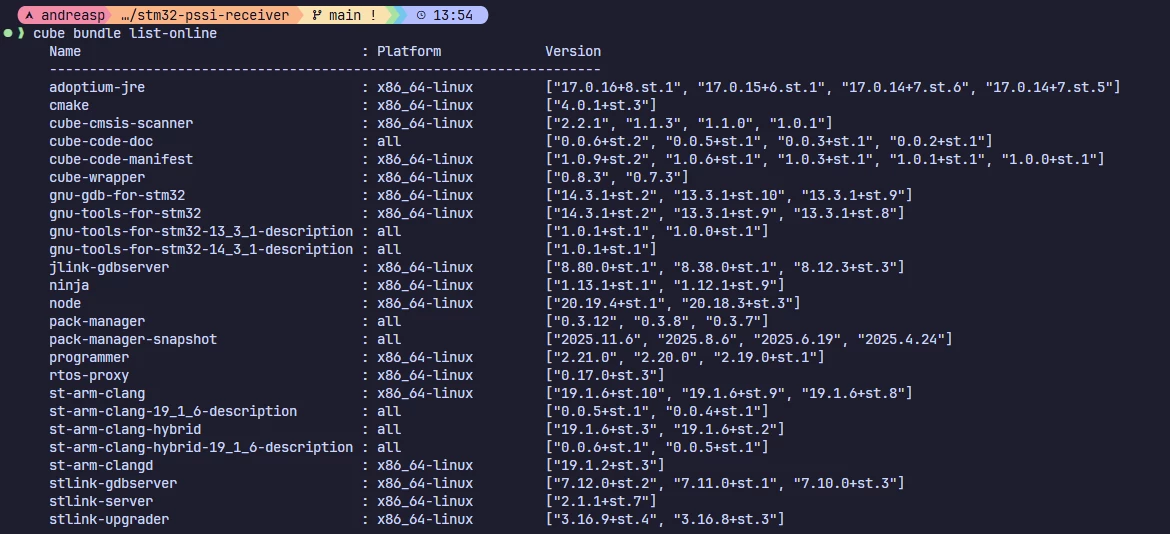
Task: Click the Name column header
Action: 65,51
